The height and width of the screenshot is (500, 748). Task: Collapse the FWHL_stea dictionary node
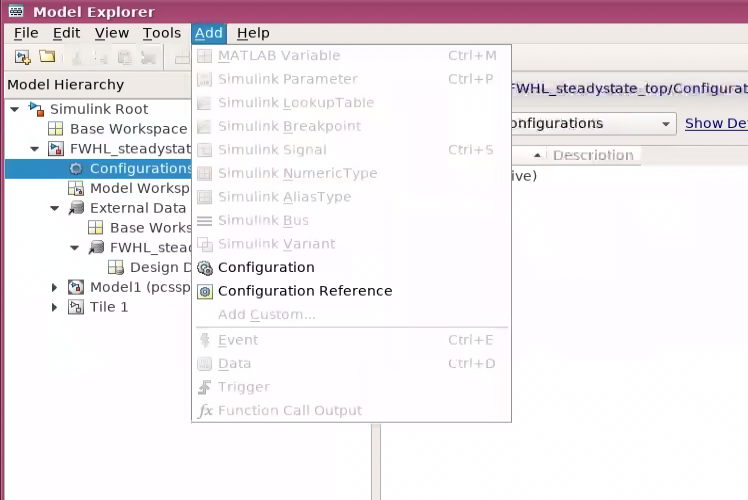74,248
